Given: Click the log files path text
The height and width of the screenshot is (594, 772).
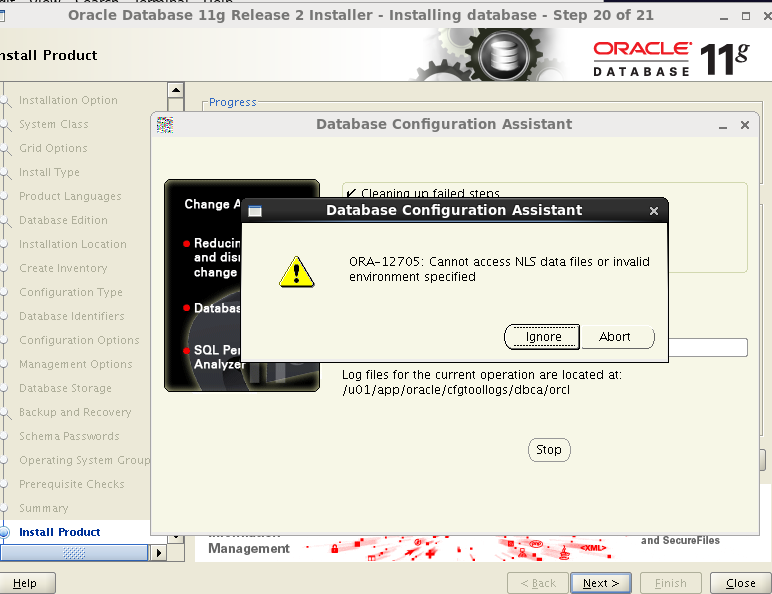Looking at the screenshot, I should pos(456,390).
